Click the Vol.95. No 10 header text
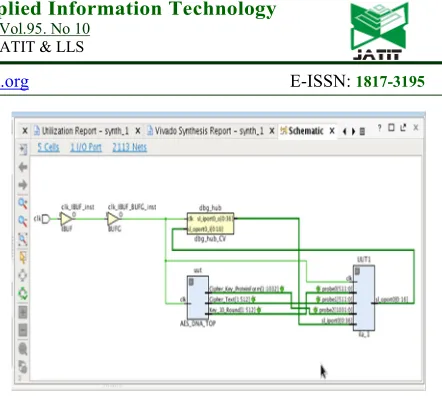 45,29
